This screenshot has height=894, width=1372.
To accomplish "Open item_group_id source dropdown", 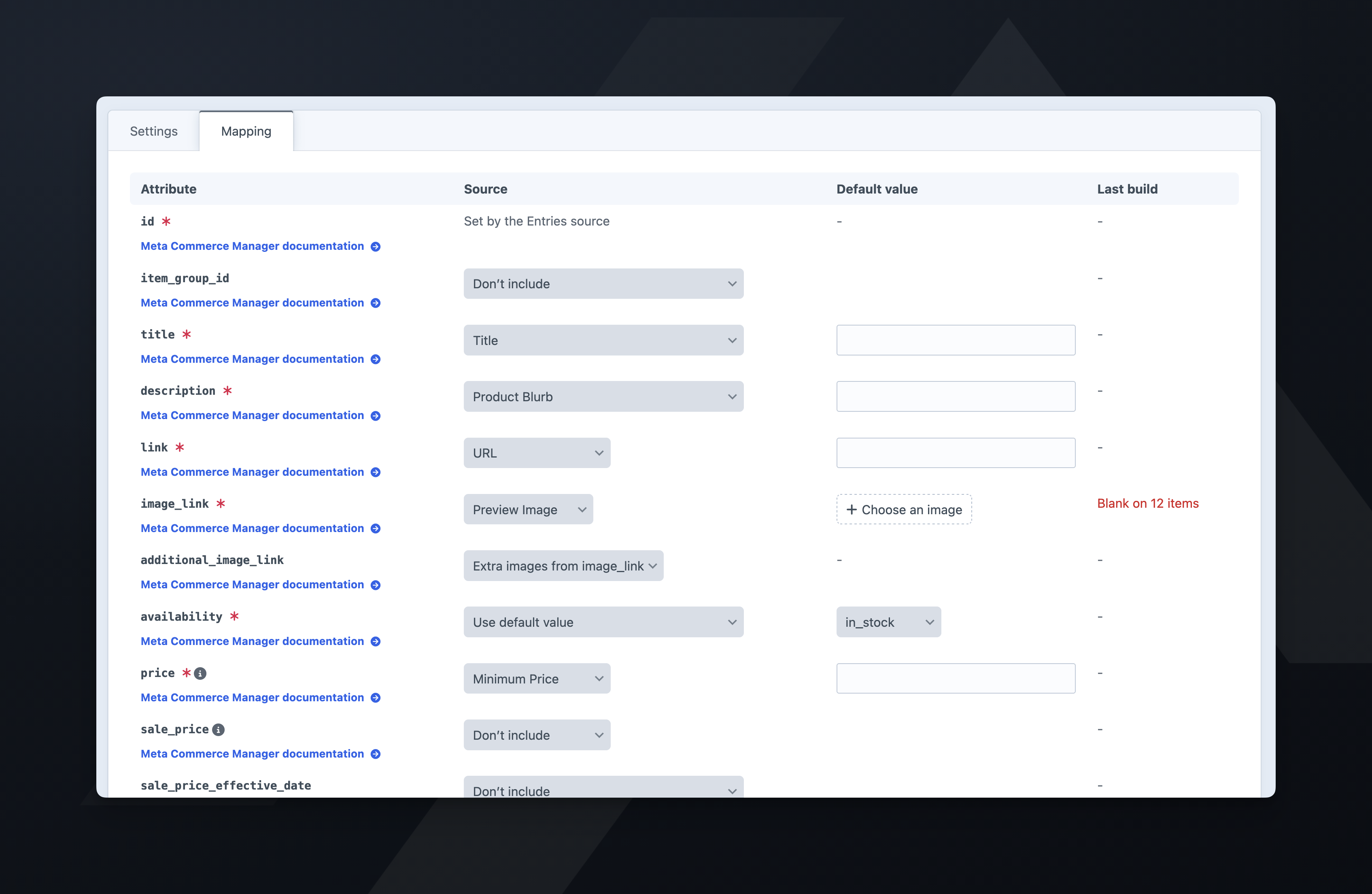I will 603,284.
